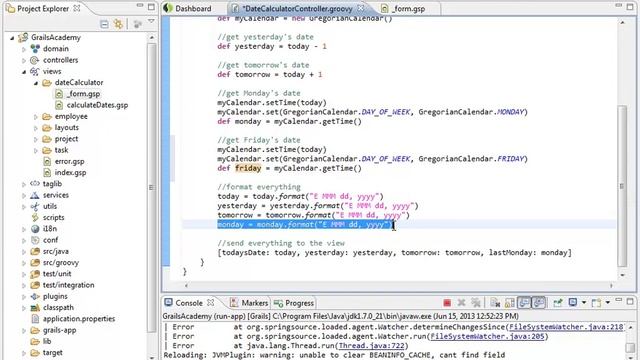Click the i18n globe icon

(x=36, y=229)
